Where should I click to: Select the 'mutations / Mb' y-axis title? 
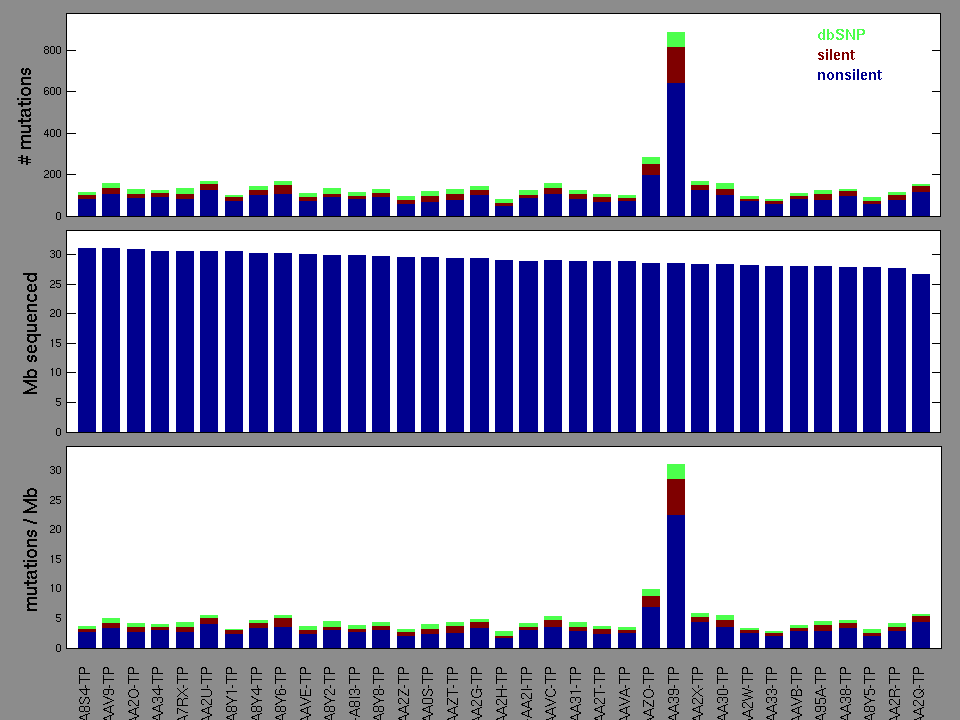(x=31, y=547)
